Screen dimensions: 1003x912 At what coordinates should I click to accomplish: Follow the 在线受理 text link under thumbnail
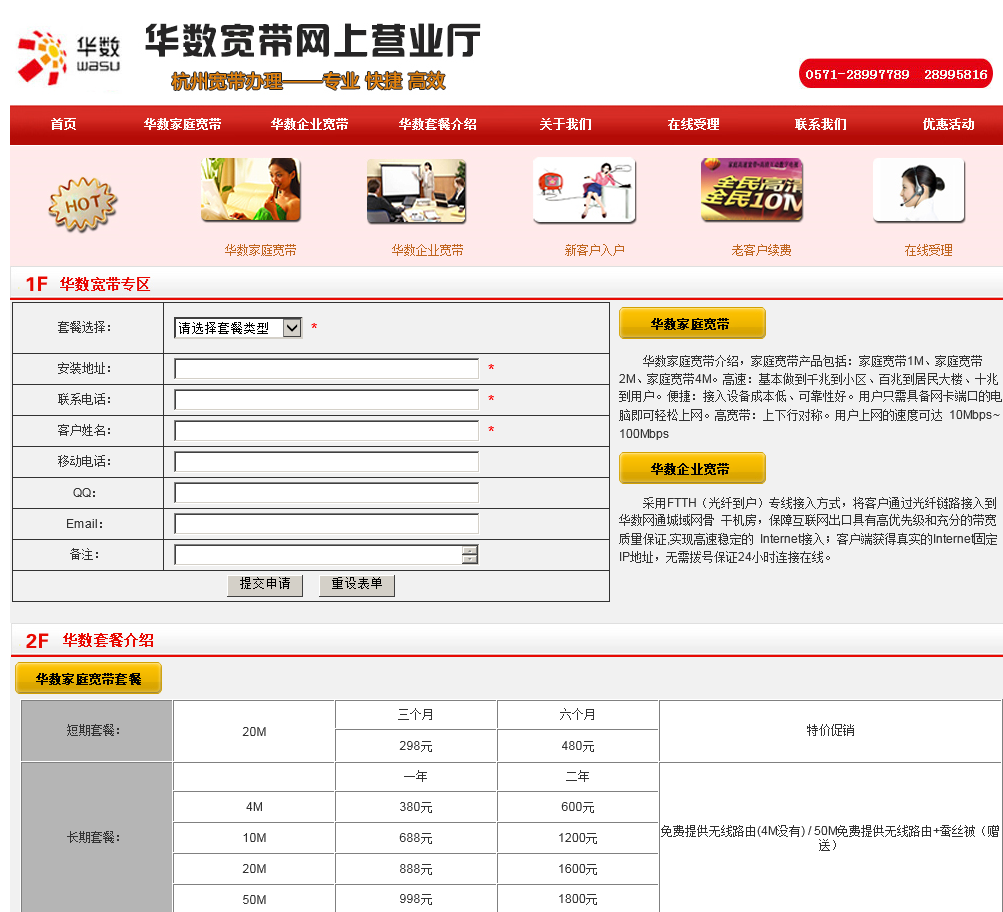tap(928, 250)
